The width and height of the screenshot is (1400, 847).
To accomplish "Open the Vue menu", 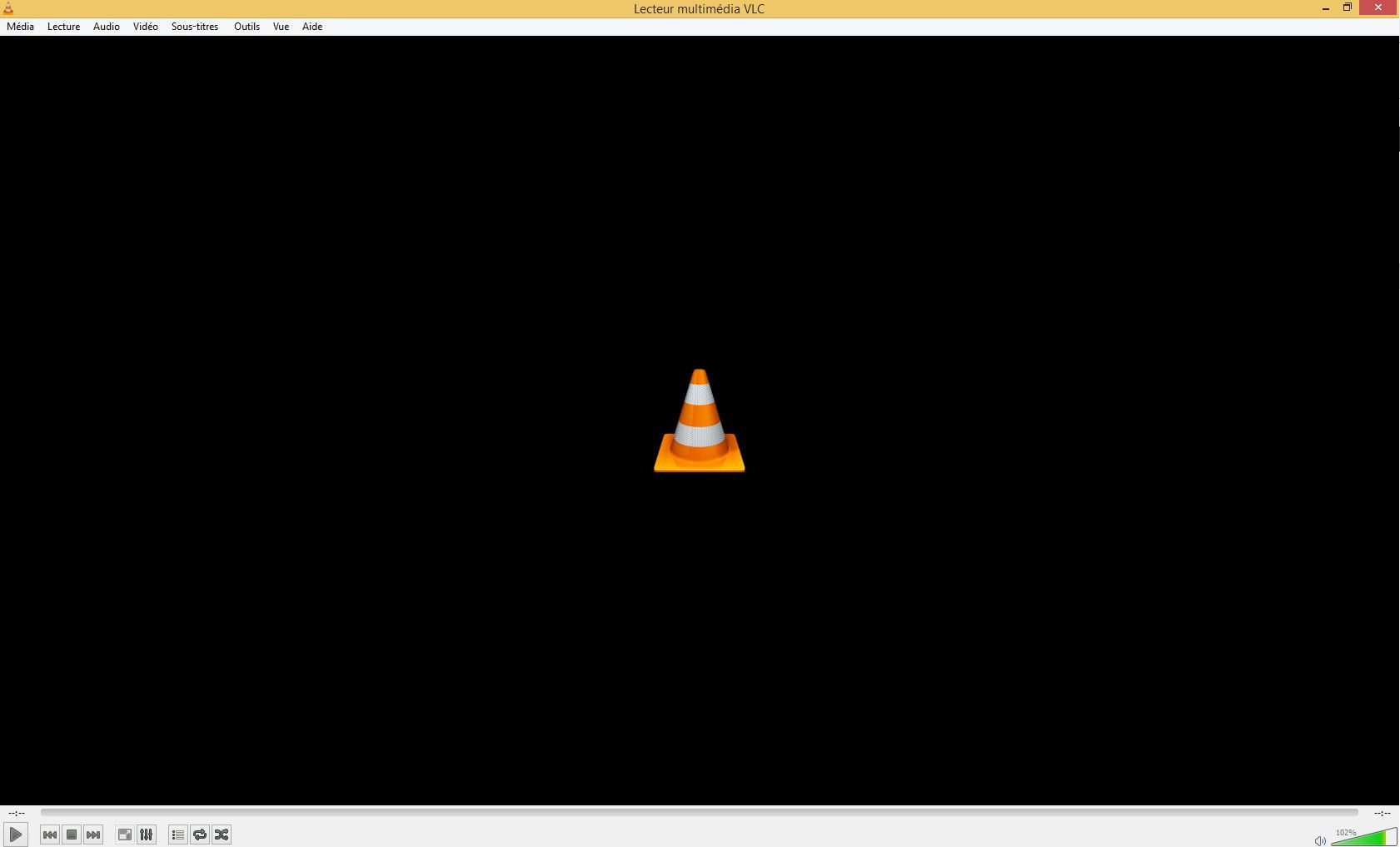I will pos(281,27).
